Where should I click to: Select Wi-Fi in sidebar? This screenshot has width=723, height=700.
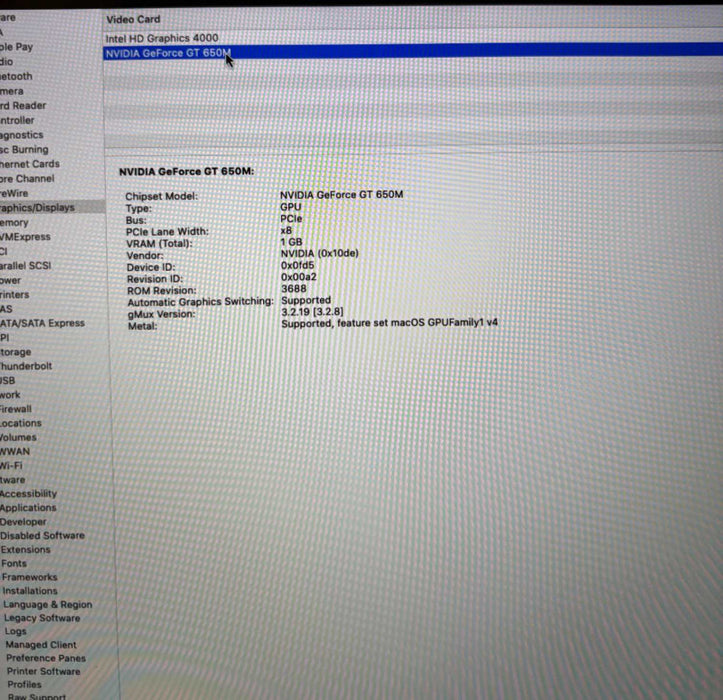[11, 466]
